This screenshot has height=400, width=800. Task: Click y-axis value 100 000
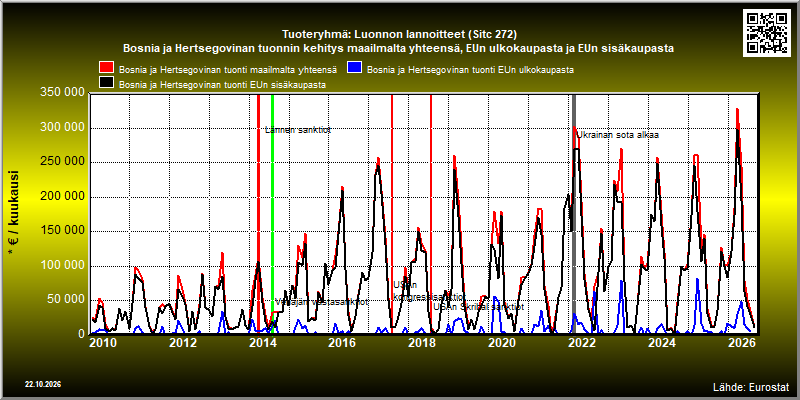[62, 265]
